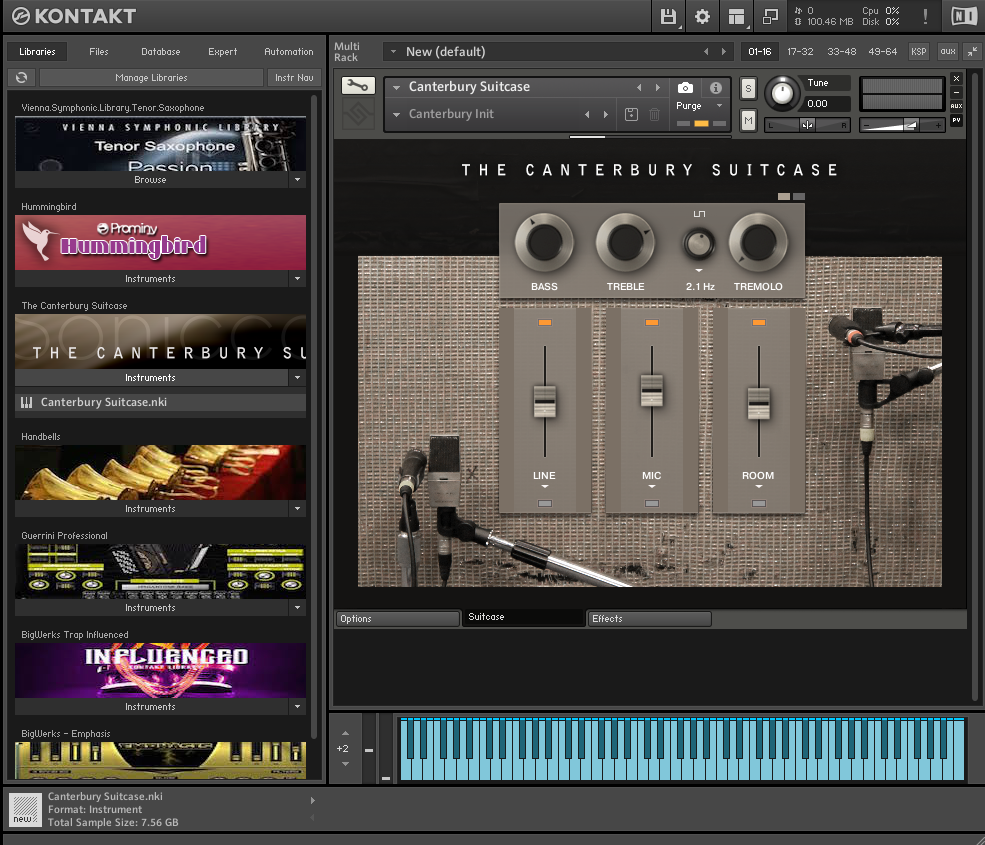Open the Effects tab of the instrument
The image size is (985, 845).
(649, 619)
